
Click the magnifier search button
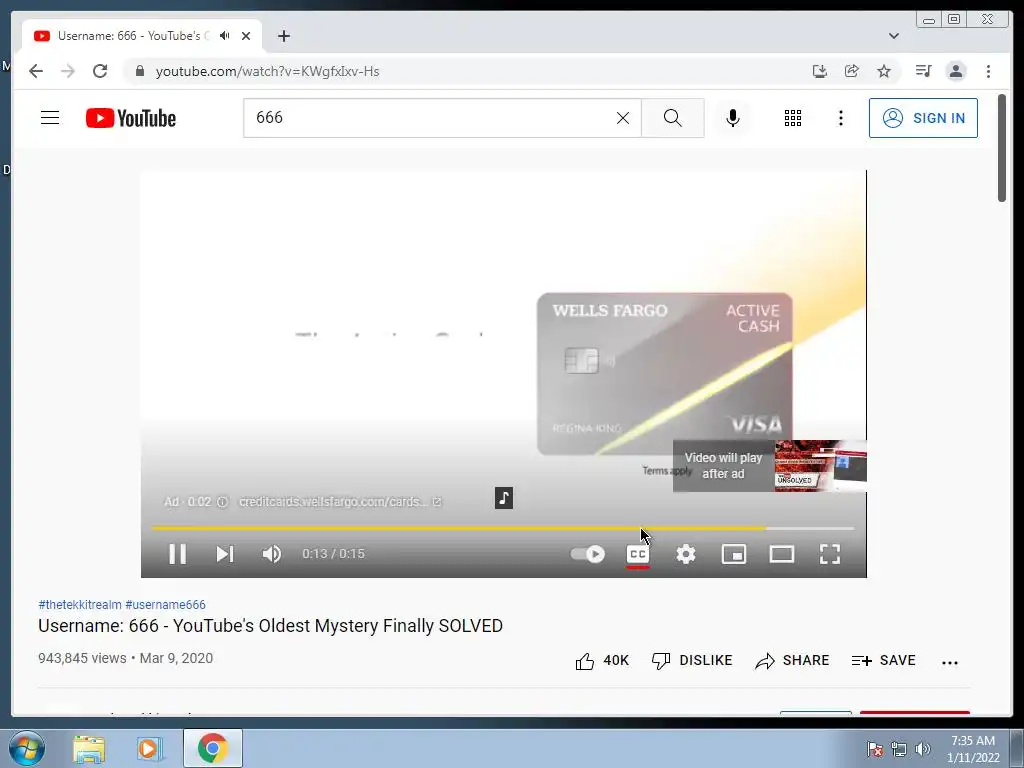[x=673, y=118]
